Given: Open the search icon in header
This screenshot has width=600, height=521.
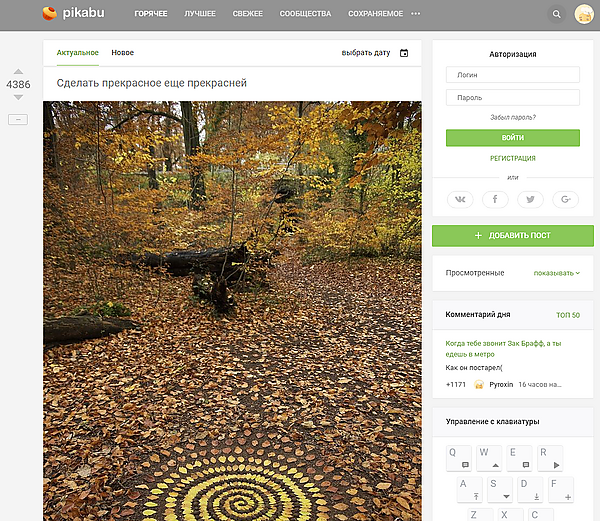Looking at the screenshot, I should 557,15.
